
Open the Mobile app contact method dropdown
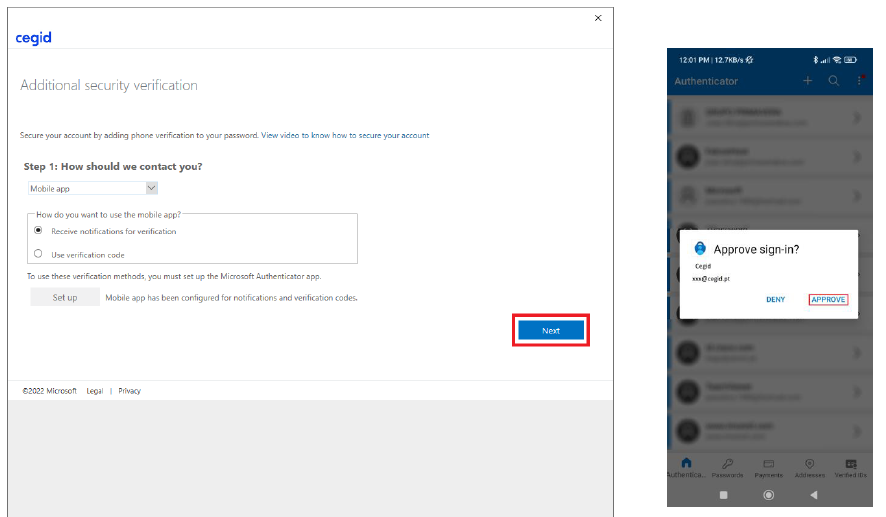coord(93,188)
